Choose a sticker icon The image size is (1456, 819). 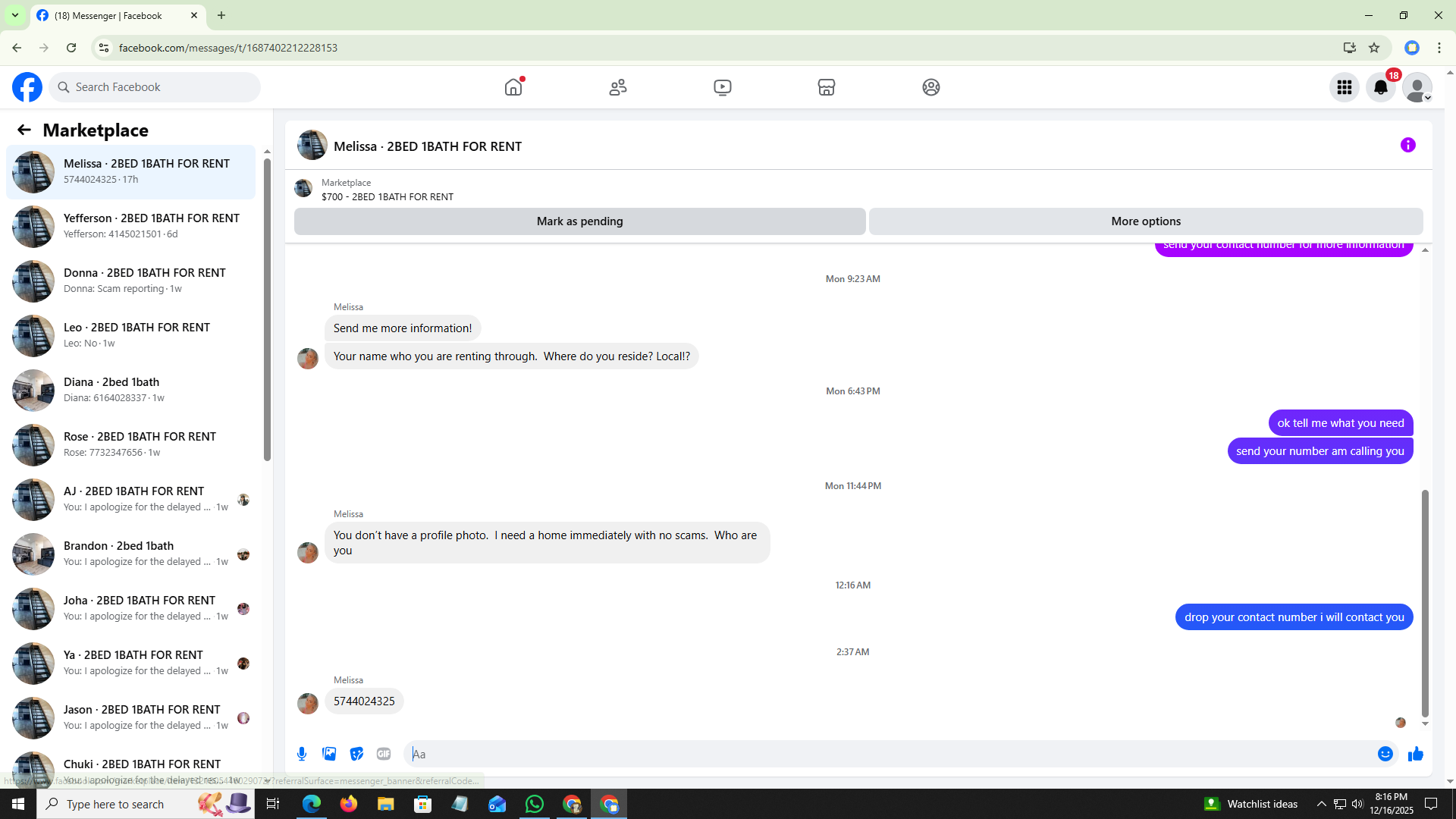(x=356, y=754)
